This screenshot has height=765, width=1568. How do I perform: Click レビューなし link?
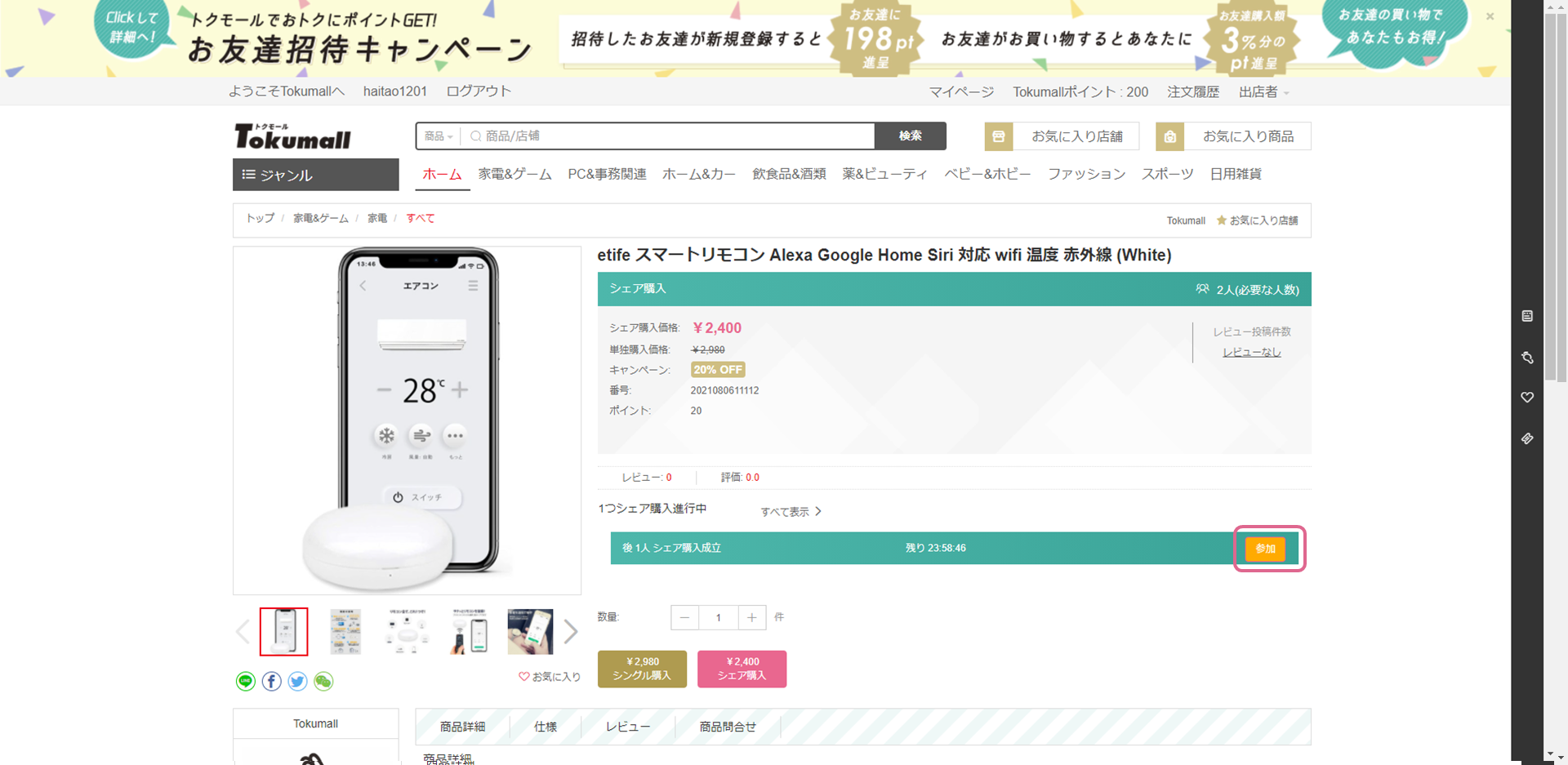1251,352
